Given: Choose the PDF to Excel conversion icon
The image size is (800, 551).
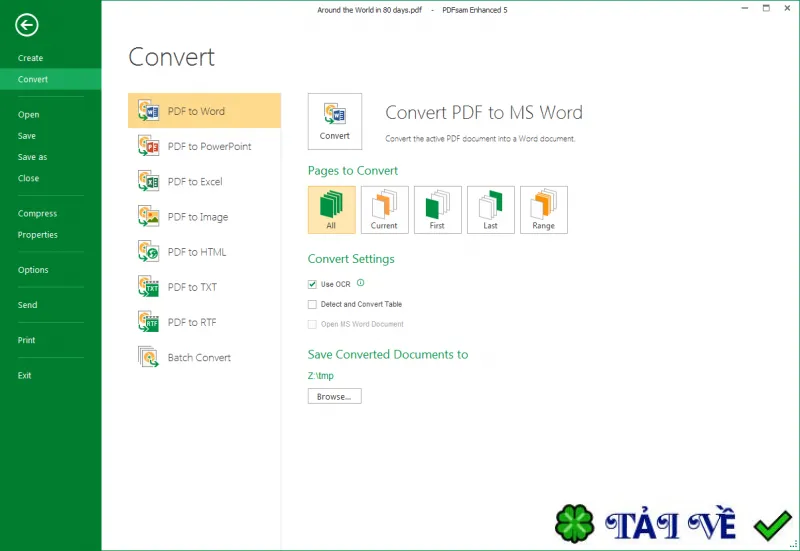Looking at the screenshot, I should pos(148,181).
